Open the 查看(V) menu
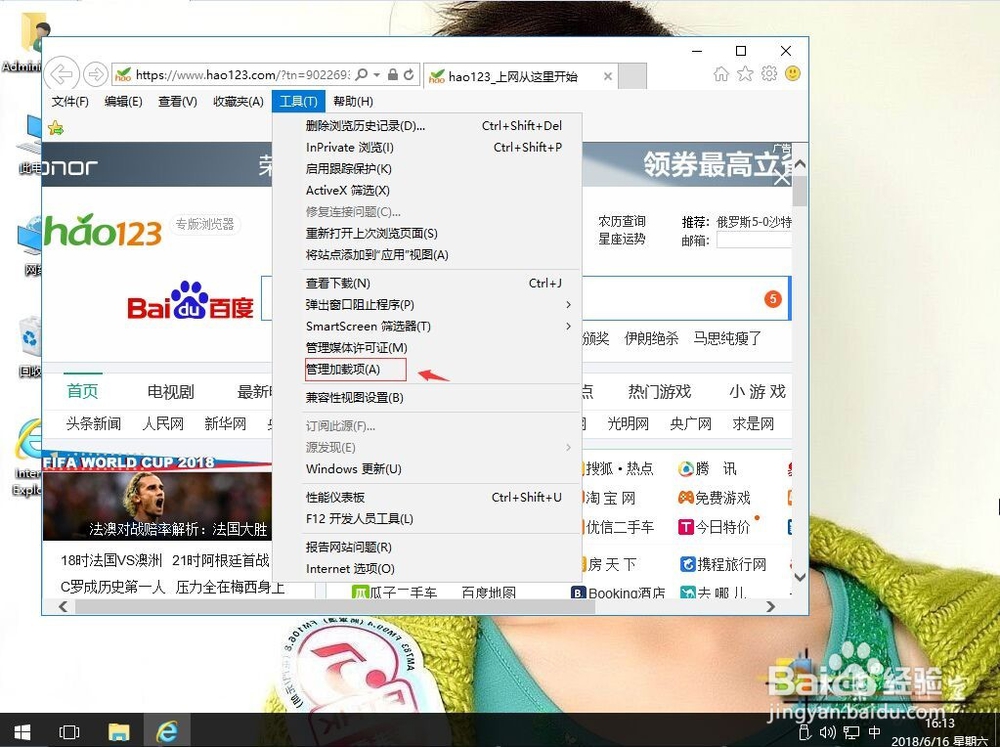Viewport: 1000px width, 747px height. [177, 101]
